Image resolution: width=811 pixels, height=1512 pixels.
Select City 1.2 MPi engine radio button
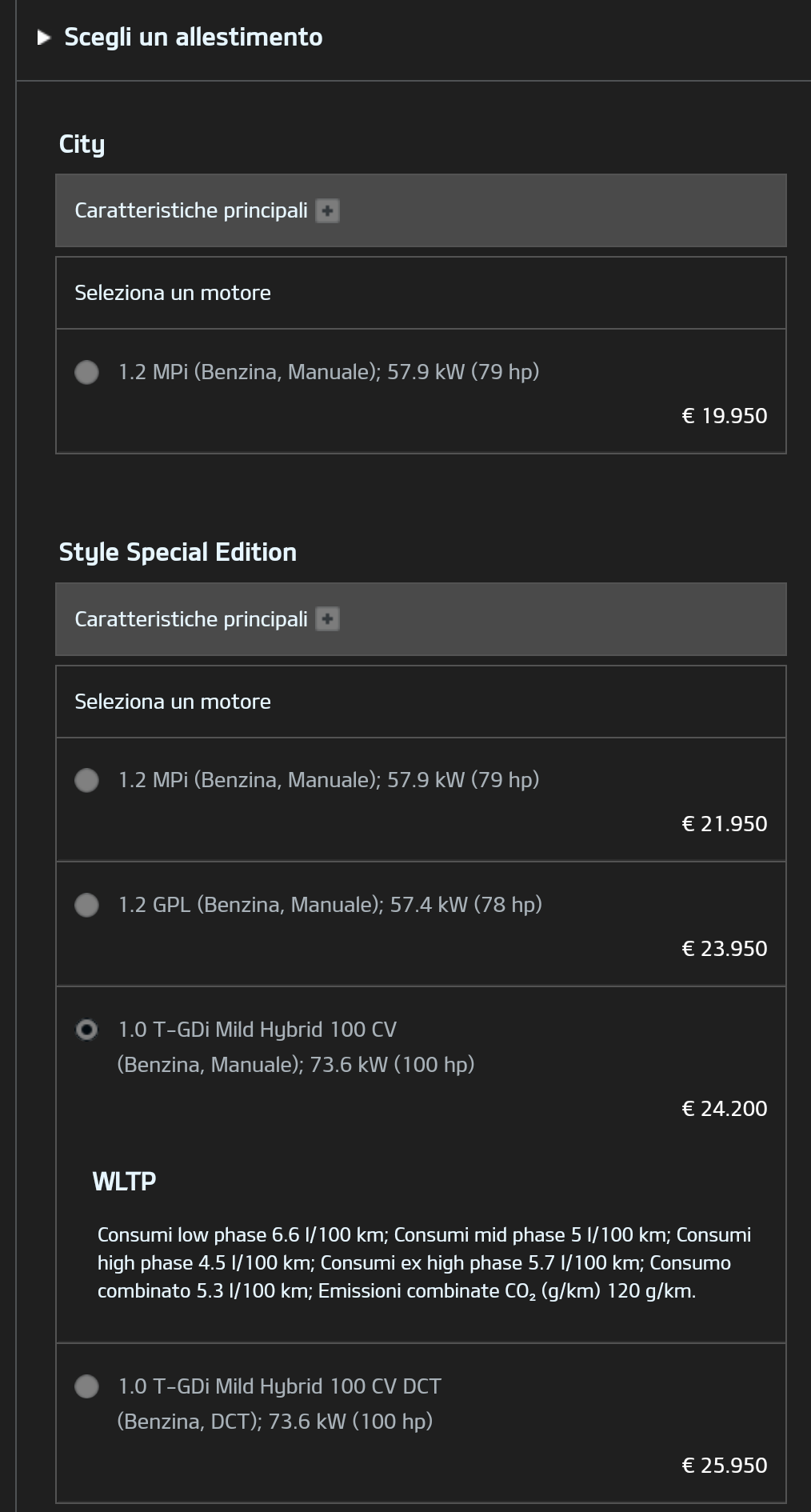86,372
